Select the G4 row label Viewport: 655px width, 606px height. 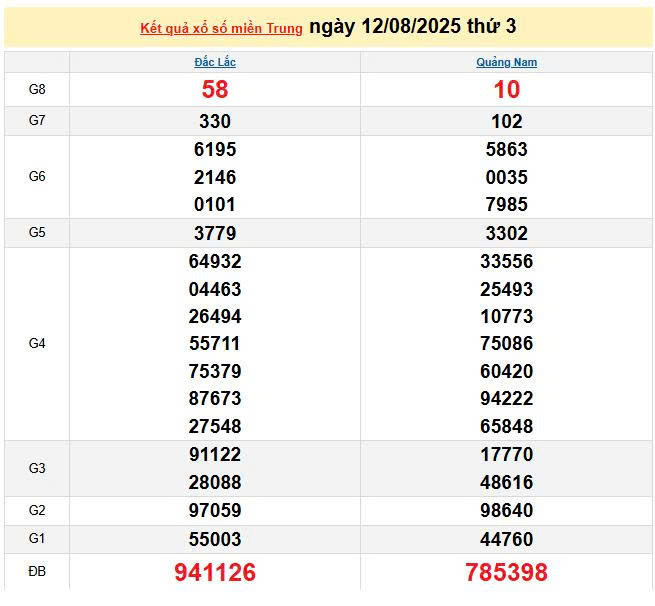[37, 343]
